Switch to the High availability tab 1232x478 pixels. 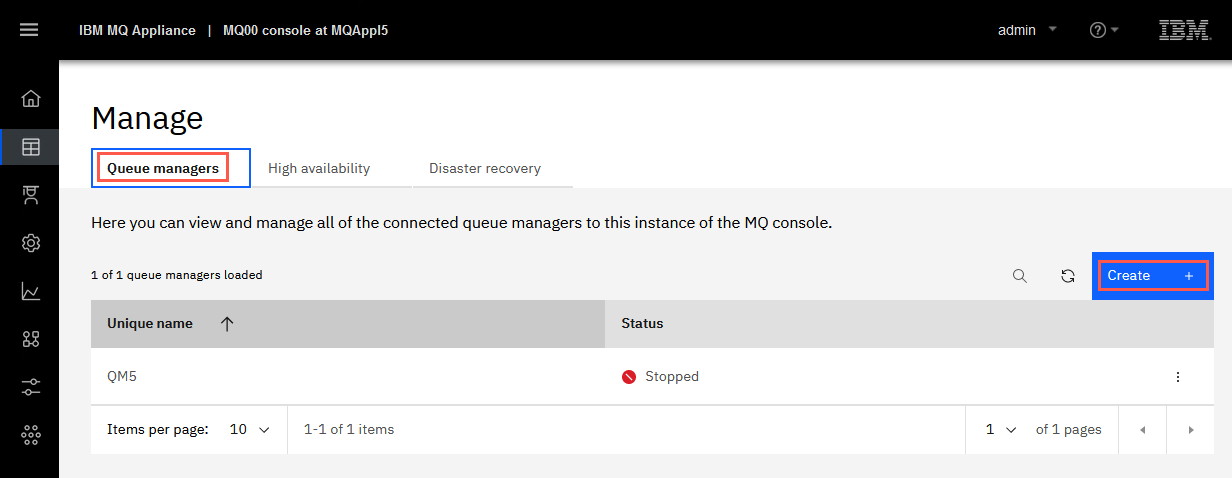pos(319,168)
